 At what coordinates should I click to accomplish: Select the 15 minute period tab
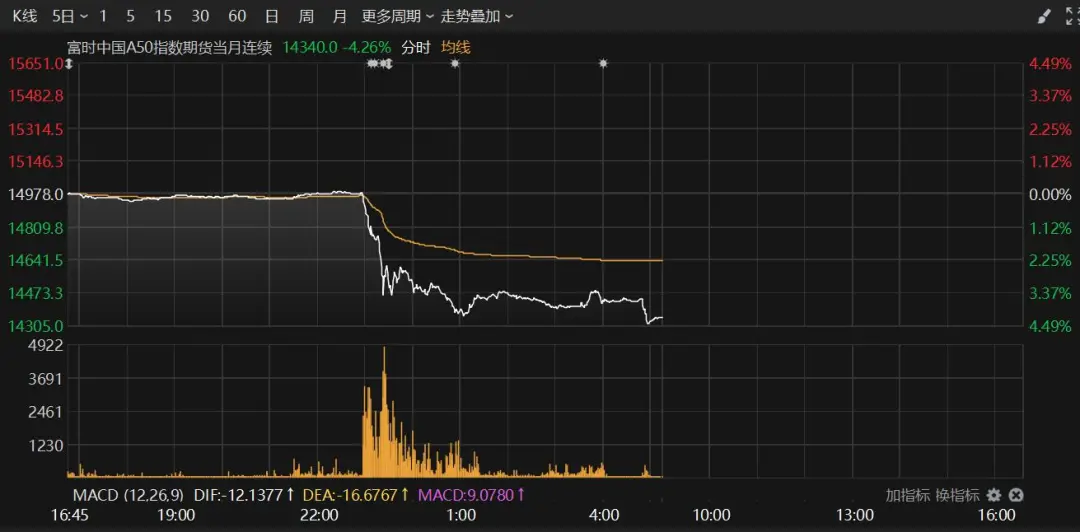coord(164,16)
